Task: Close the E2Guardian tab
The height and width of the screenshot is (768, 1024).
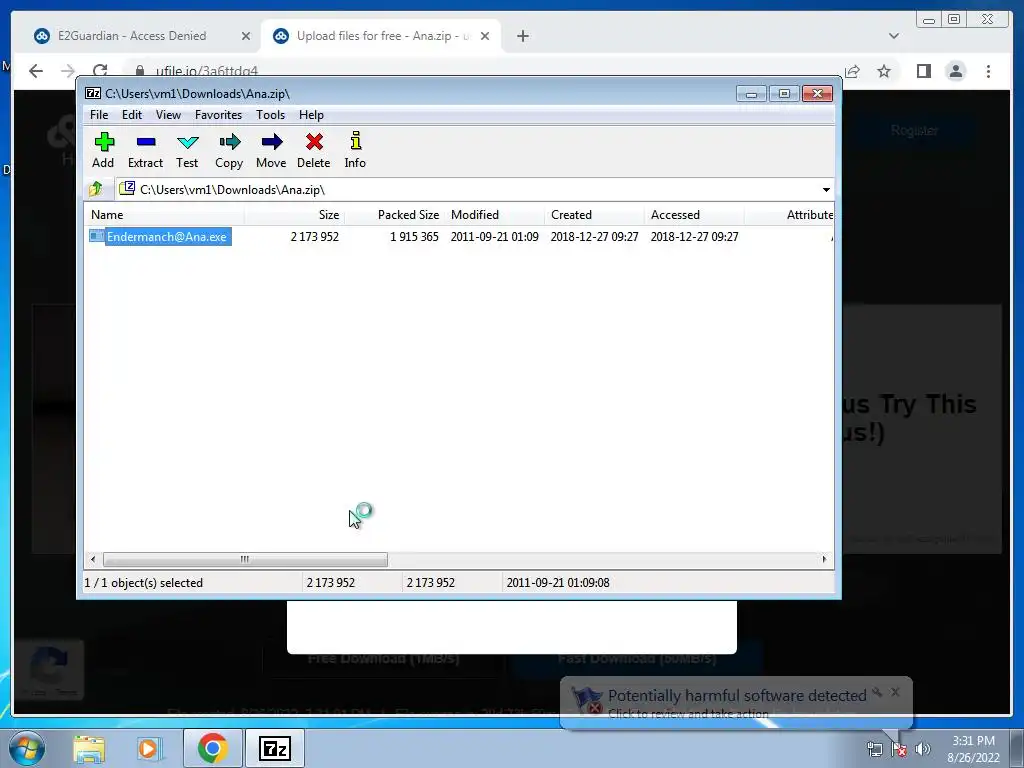Action: [246, 36]
